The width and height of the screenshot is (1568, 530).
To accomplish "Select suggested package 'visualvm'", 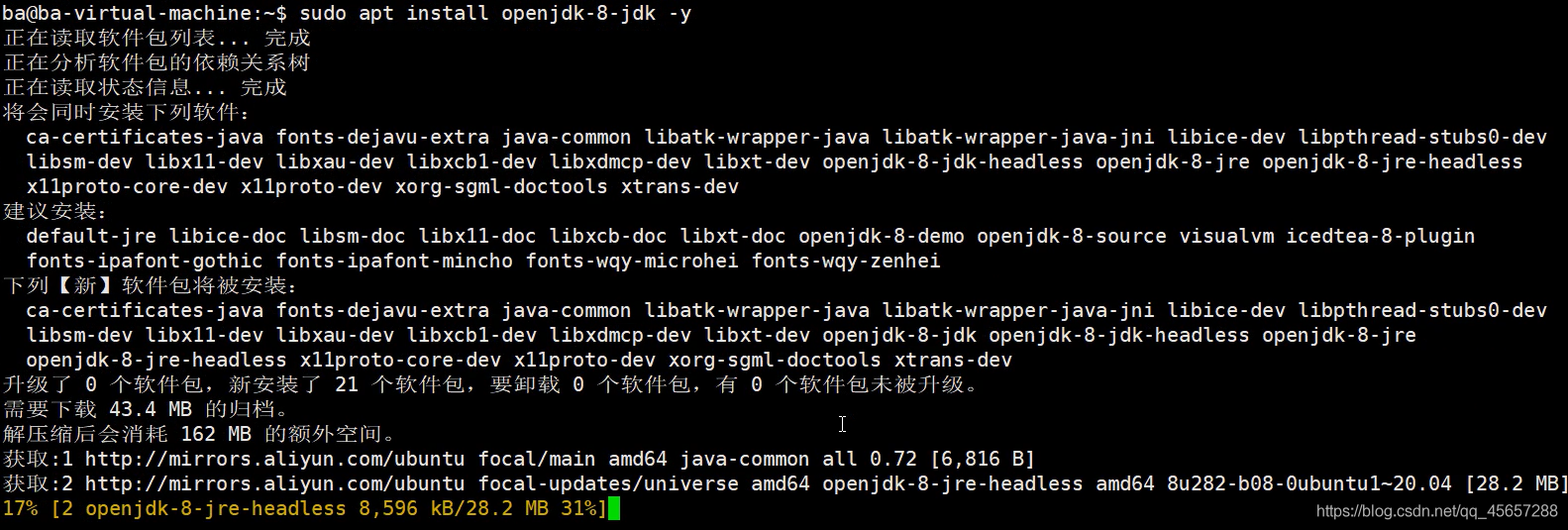I will click(1226, 236).
